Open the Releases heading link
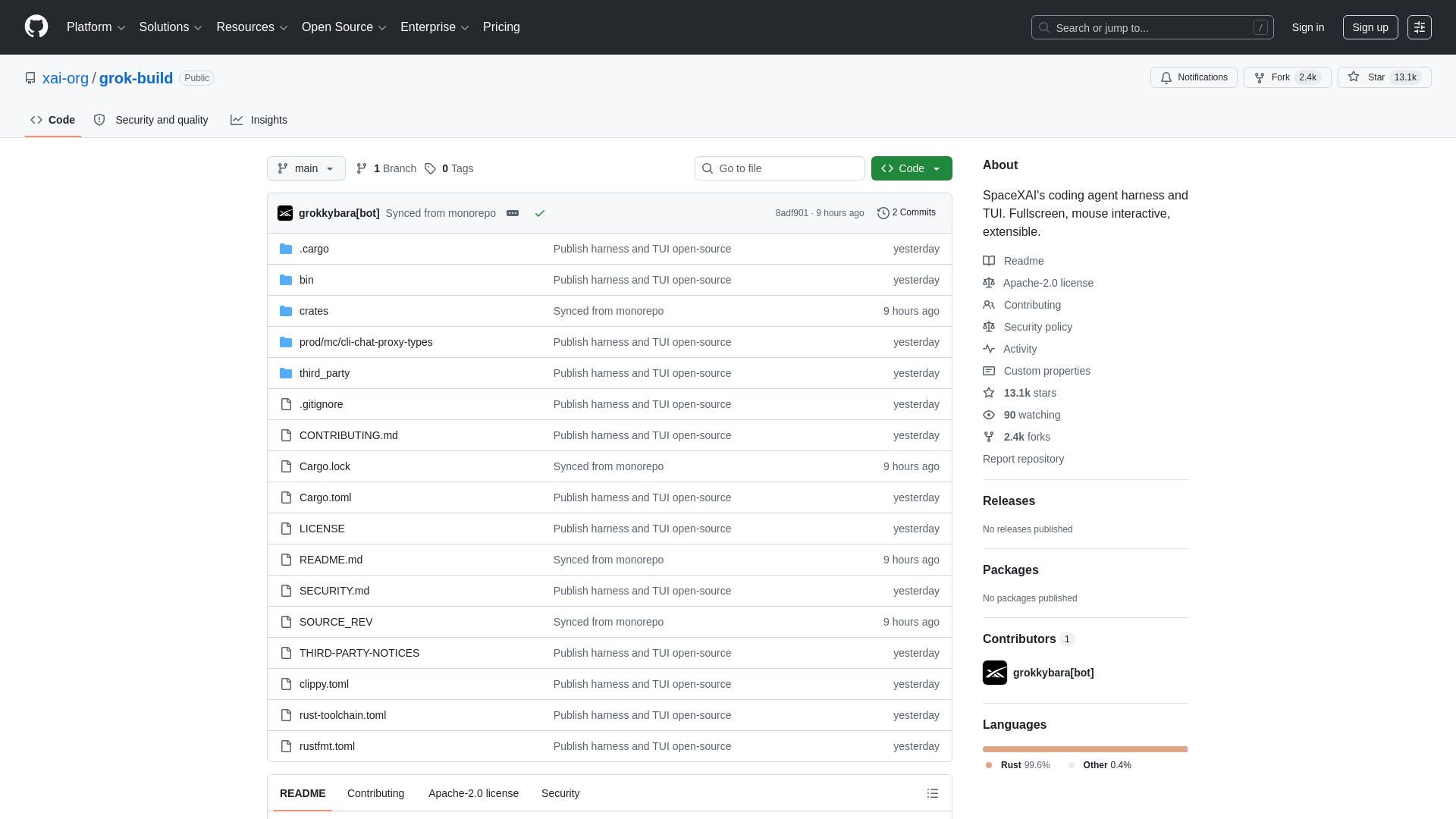This screenshot has width=1456, height=819. [1009, 501]
